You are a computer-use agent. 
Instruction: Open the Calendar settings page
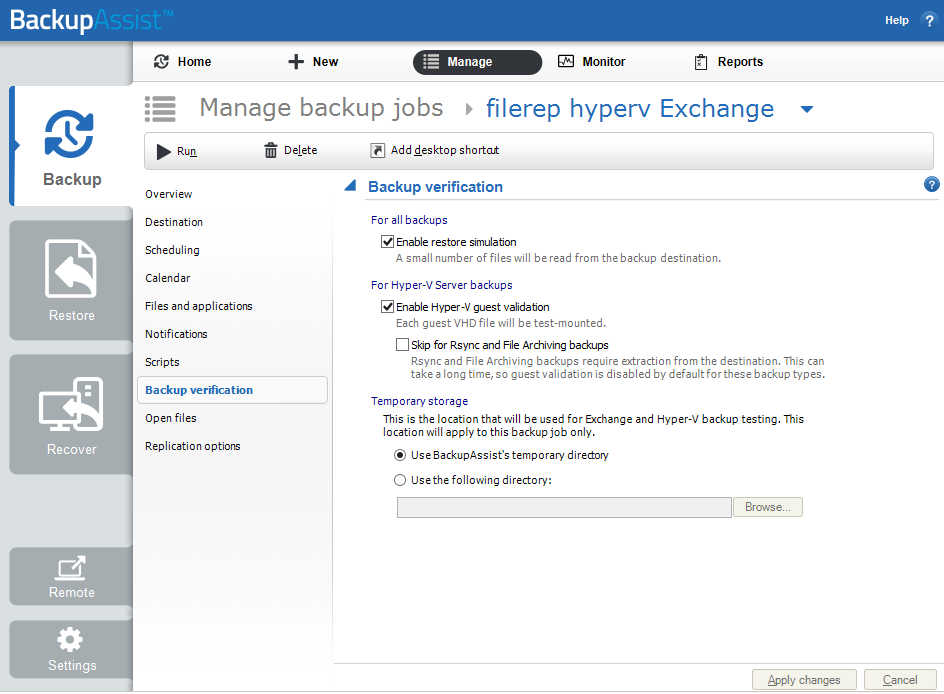167,278
